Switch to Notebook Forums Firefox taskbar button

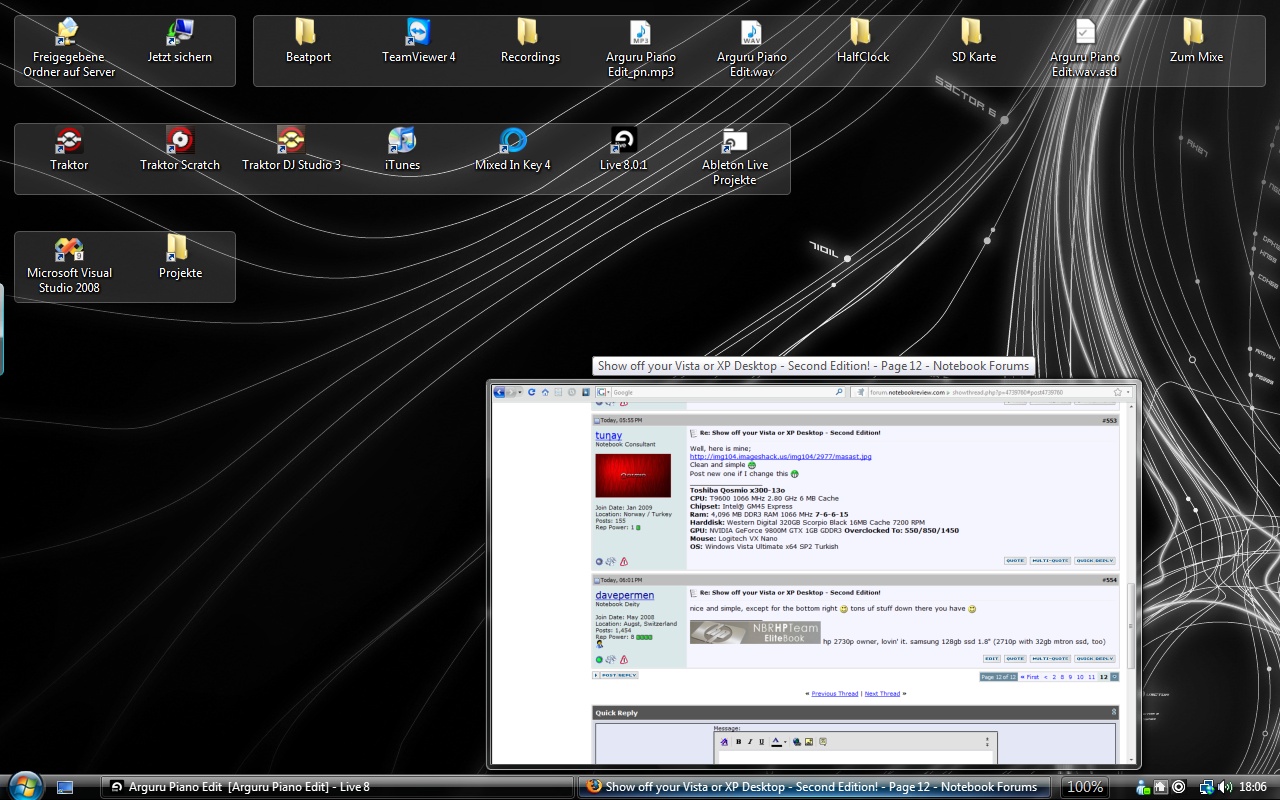point(814,787)
